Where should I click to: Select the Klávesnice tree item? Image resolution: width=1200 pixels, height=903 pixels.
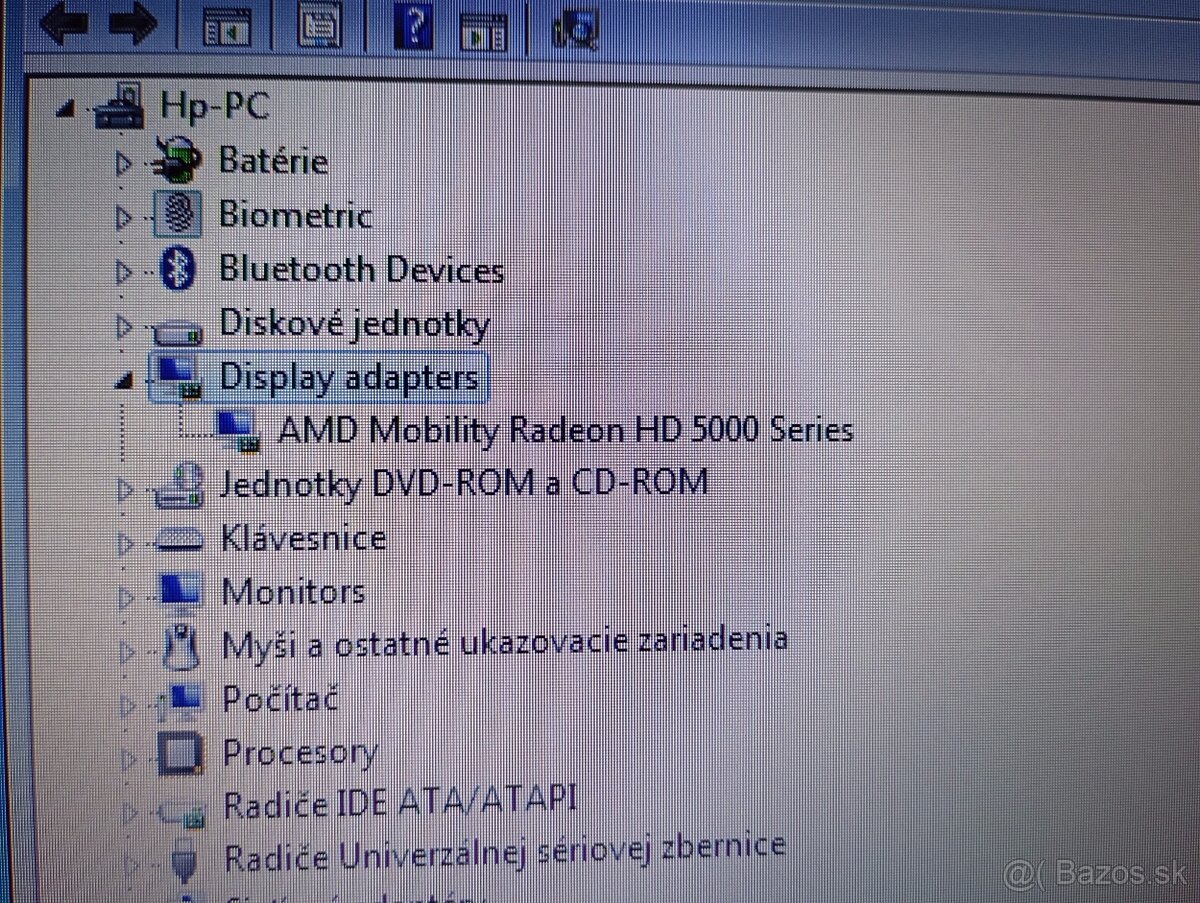304,538
